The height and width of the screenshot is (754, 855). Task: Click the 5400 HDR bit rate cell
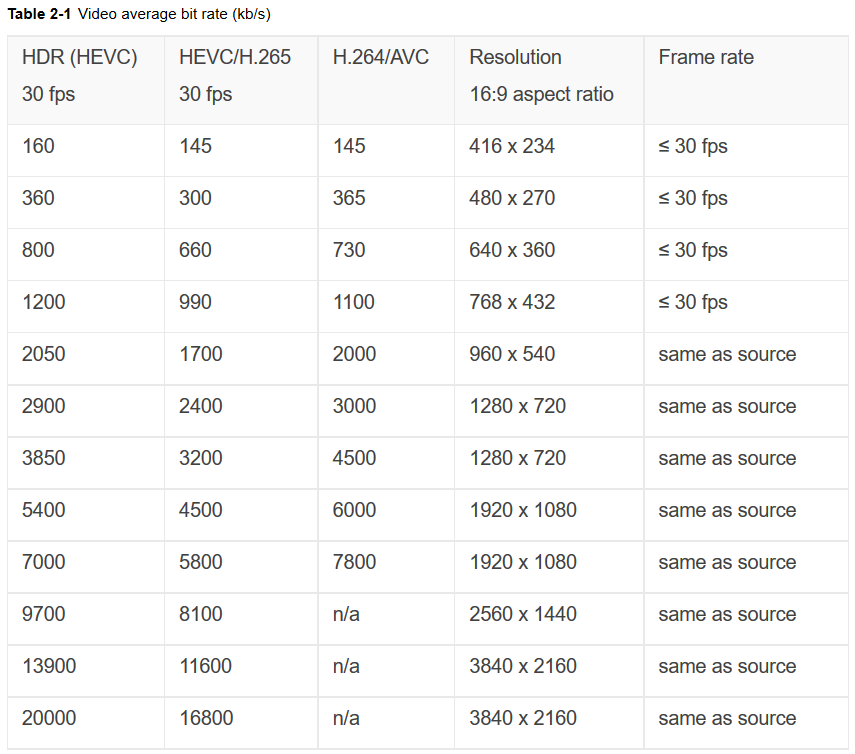click(x=43, y=510)
